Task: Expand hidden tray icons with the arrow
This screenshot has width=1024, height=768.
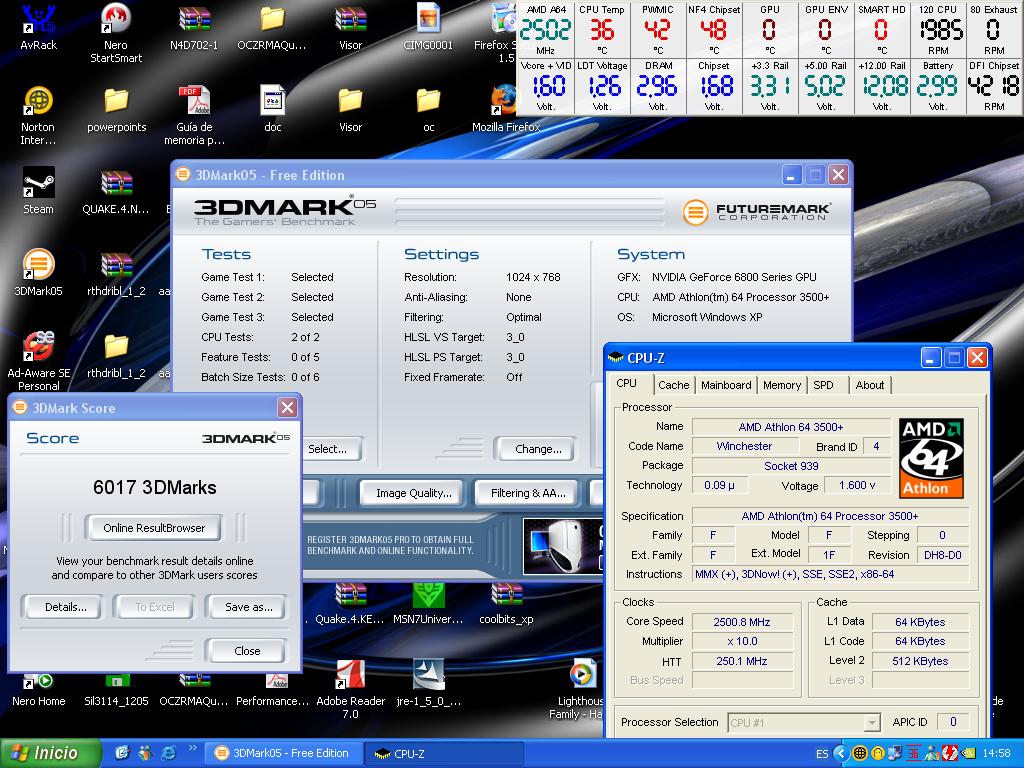Action: [840, 754]
